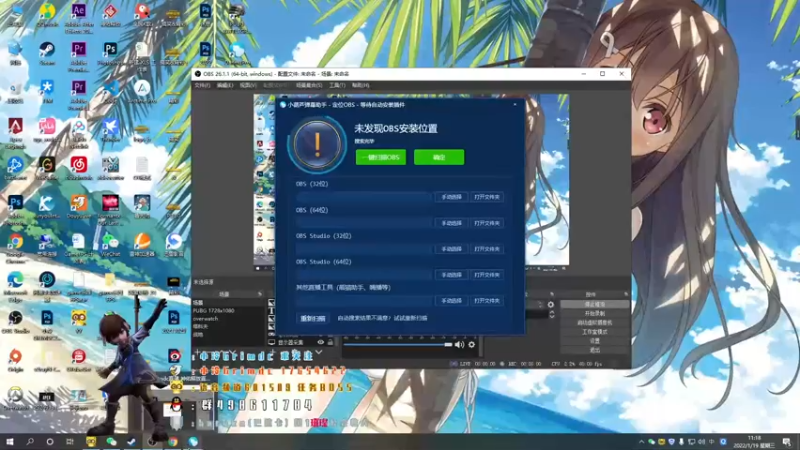The width and height of the screenshot is (800, 450).
Task: Click the taskbar search magnifier icon
Action: (x=30, y=442)
